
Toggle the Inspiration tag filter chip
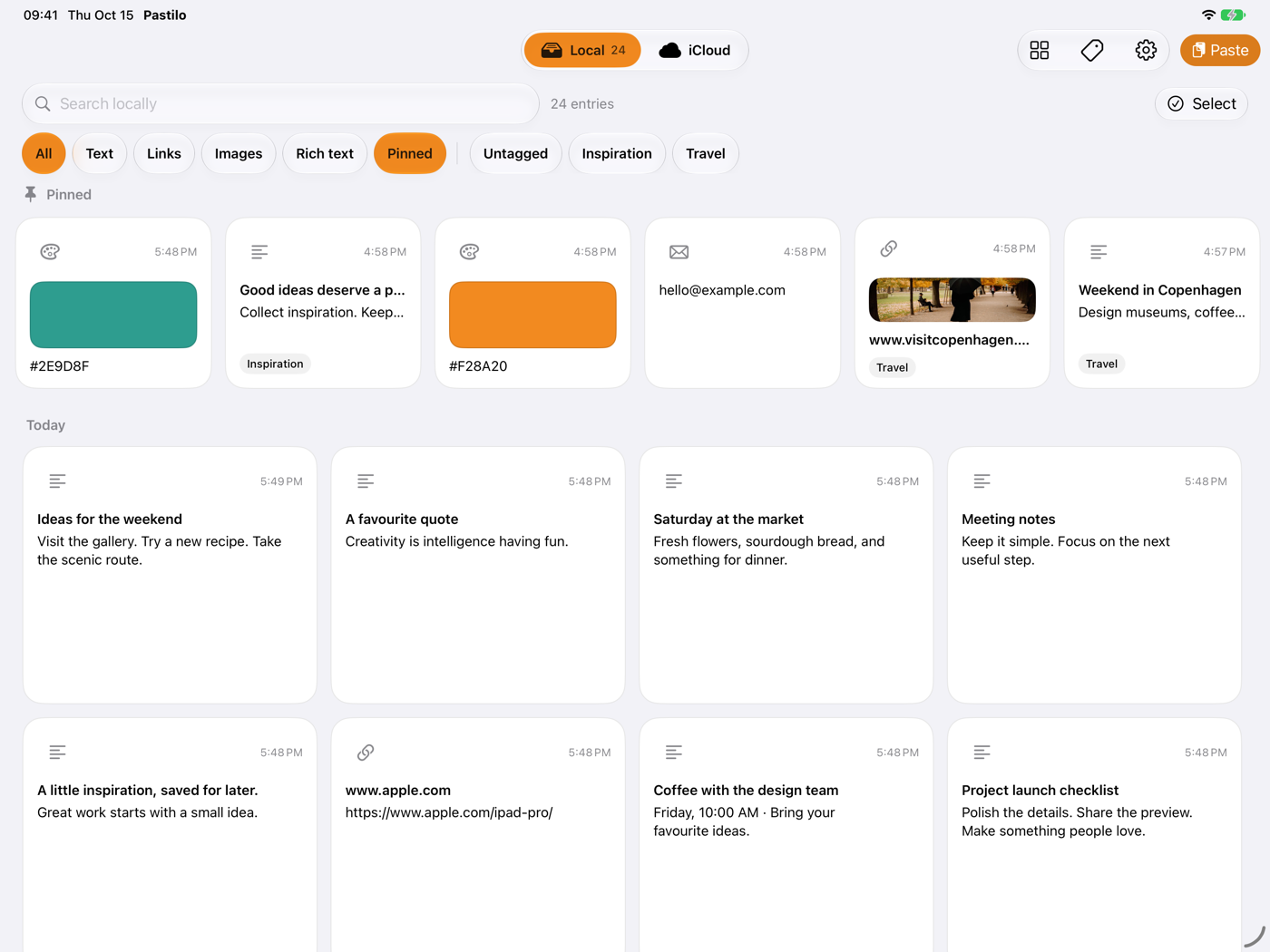pyautogui.click(x=617, y=154)
